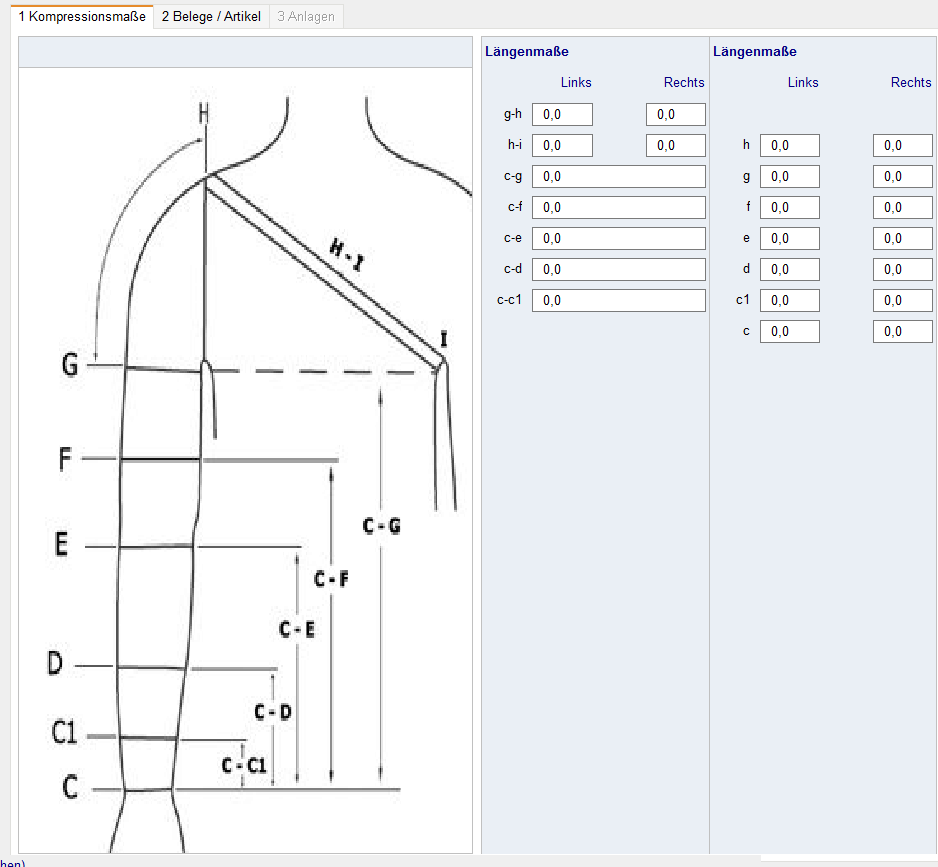Click the Links input field for g-h
The width and height of the screenshot is (938, 867).
562,115
